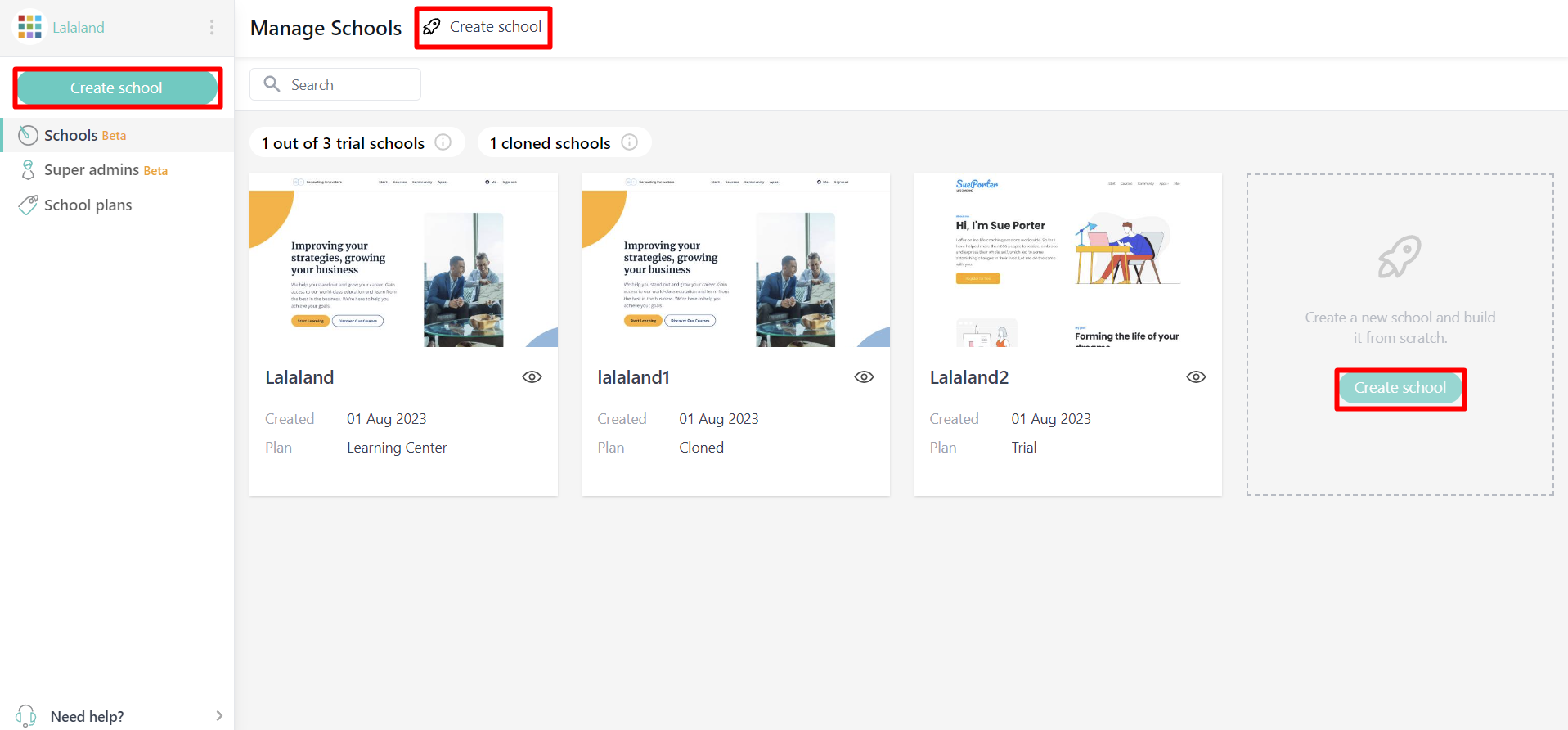Preview Lalaland2 school with eye icon
The image size is (1568, 730).
point(1196,377)
